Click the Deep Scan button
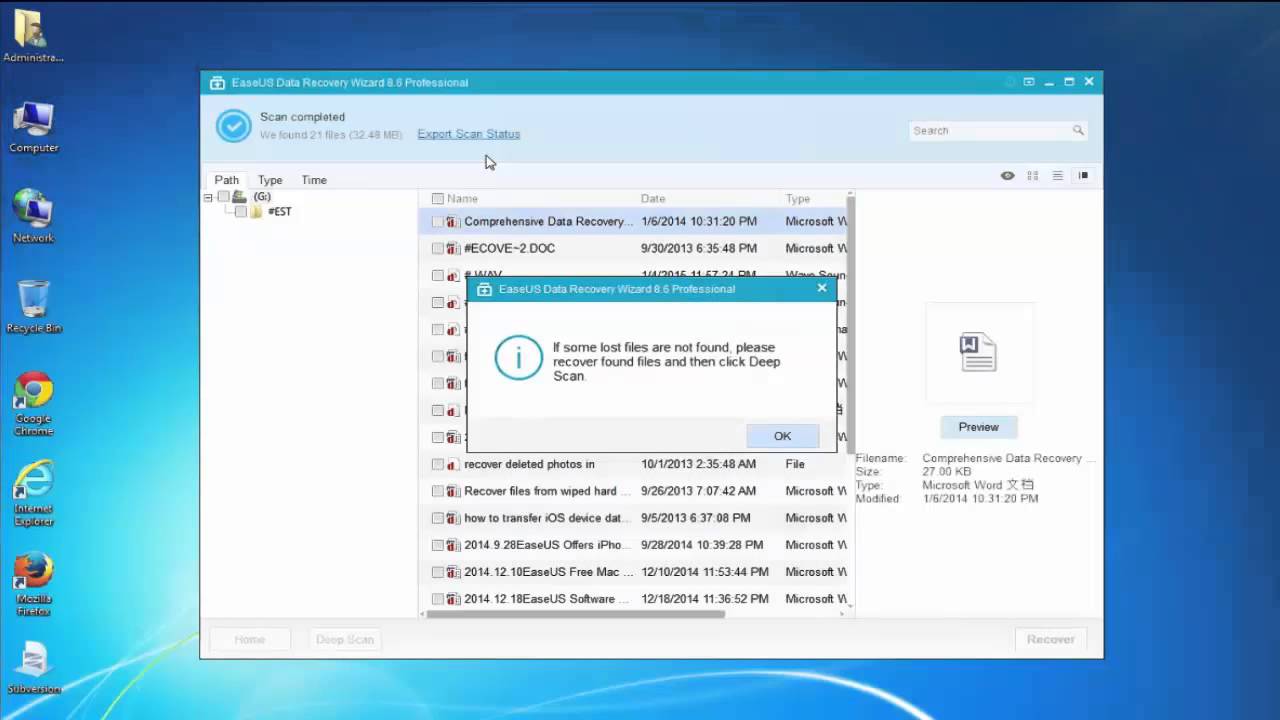 [345, 639]
